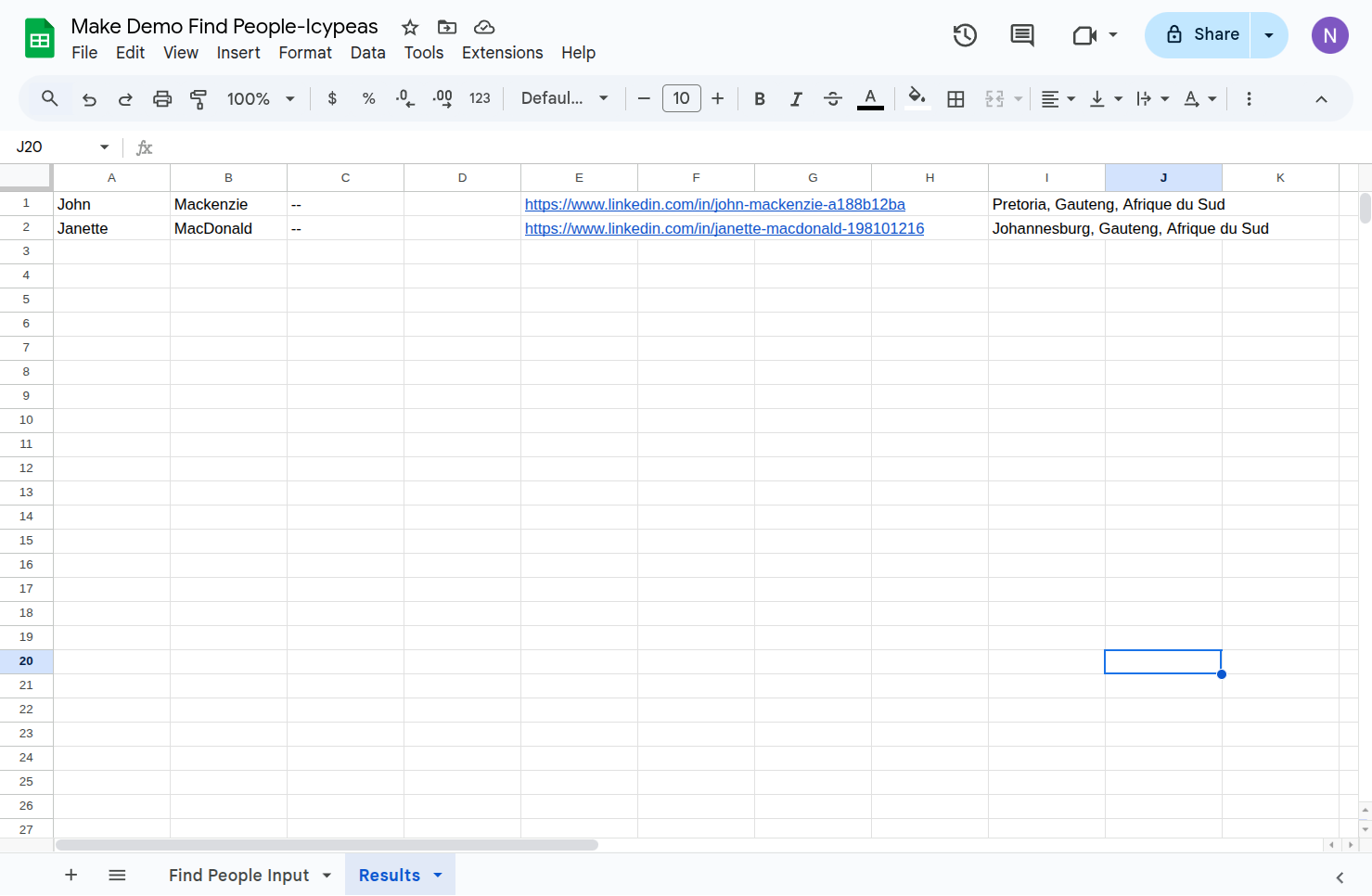Increase decimal places icon
Viewport: 1372px width, 896px height.
(442, 98)
